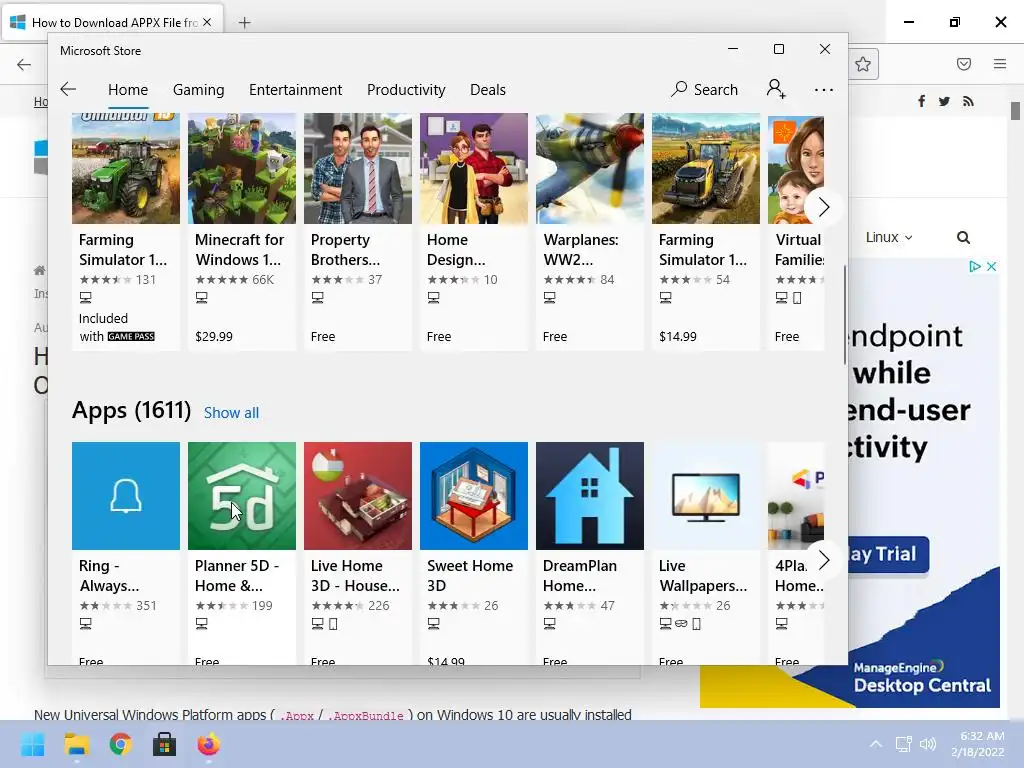This screenshot has height=768, width=1024.
Task: Open the Planner 5D app icon
Action: pyautogui.click(x=242, y=496)
